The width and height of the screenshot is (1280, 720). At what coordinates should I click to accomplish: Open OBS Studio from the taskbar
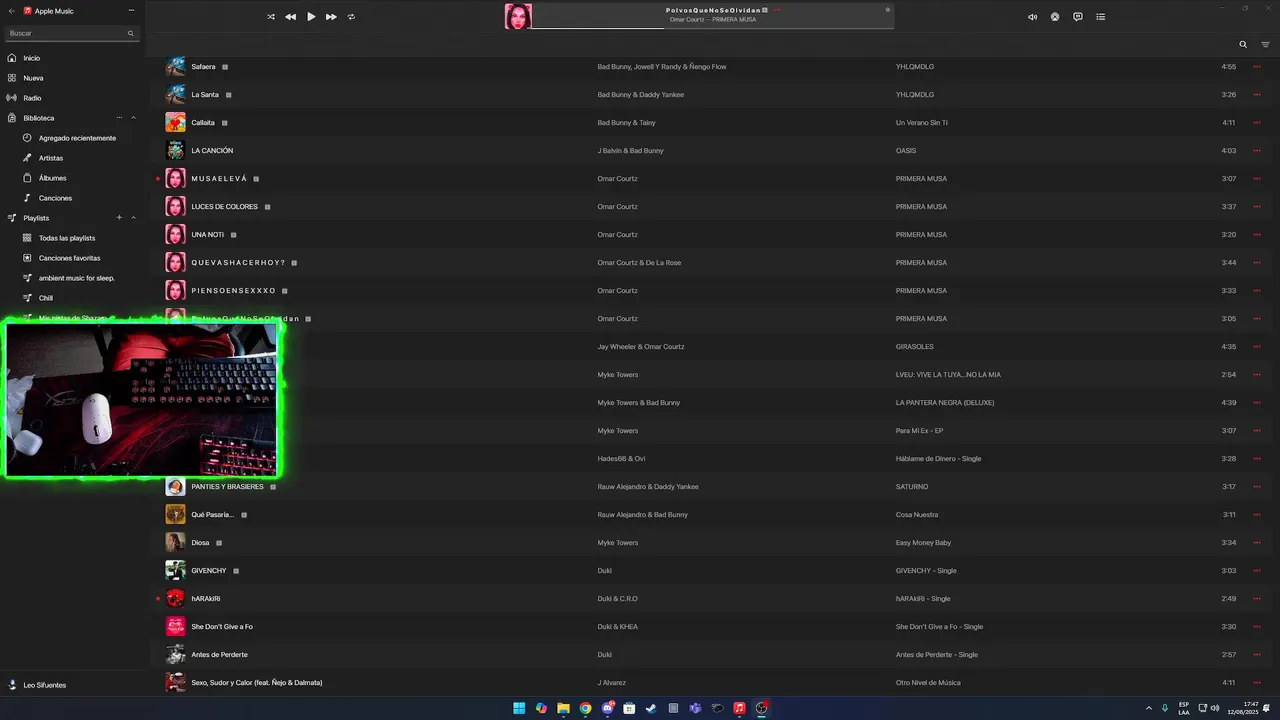pos(761,708)
